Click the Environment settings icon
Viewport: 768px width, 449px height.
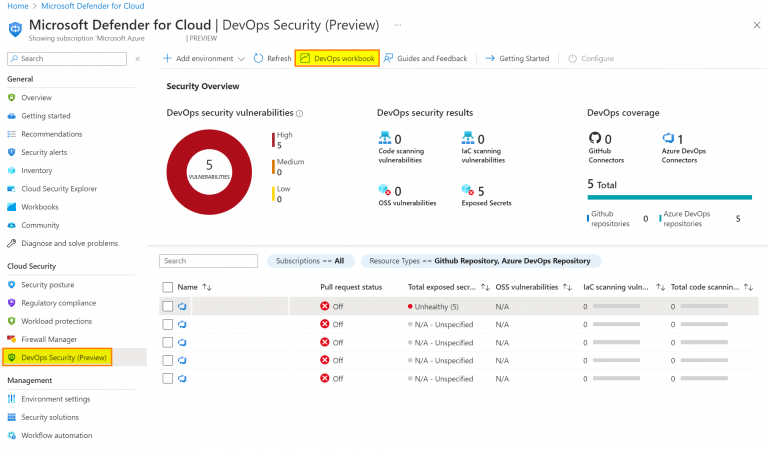[12, 399]
